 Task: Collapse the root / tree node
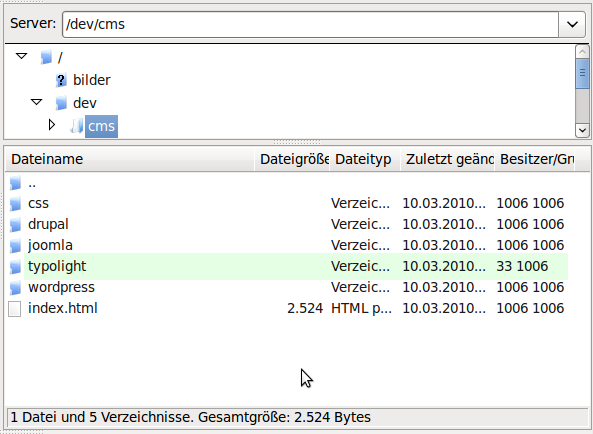(x=22, y=56)
